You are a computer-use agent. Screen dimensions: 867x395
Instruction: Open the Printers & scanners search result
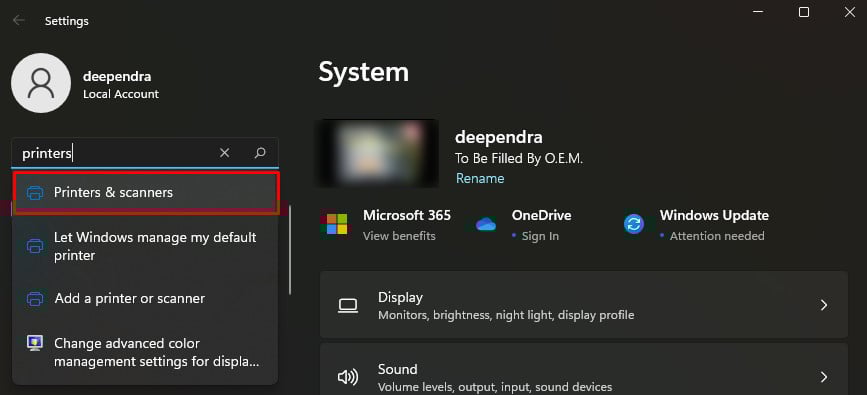point(145,193)
